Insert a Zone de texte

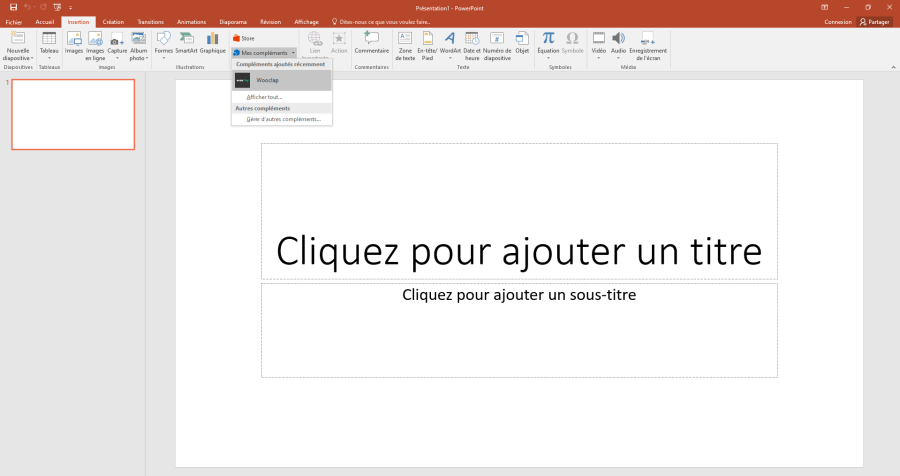pyautogui.click(x=405, y=40)
